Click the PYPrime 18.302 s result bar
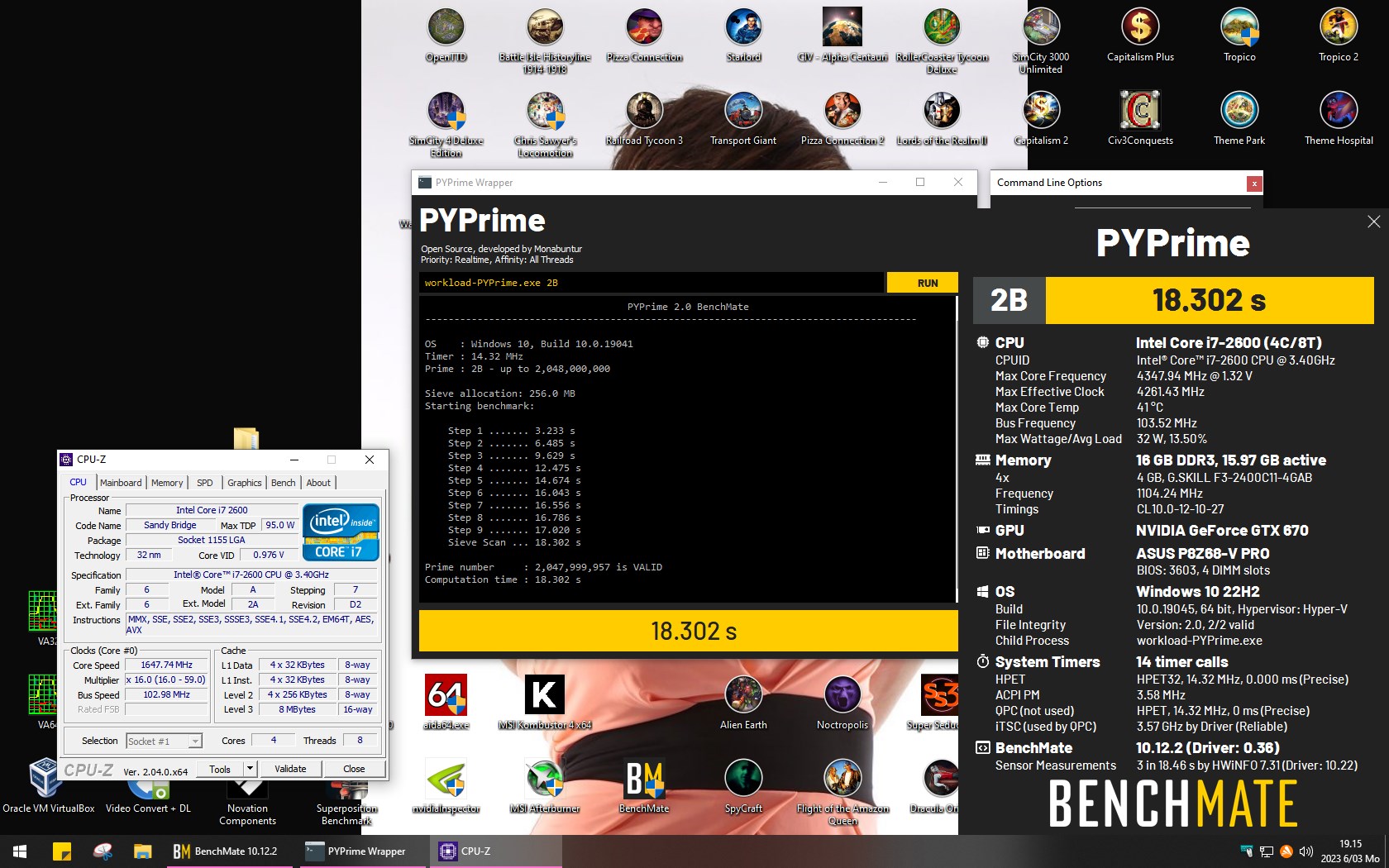The image size is (1389, 868). [x=688, y=631]
